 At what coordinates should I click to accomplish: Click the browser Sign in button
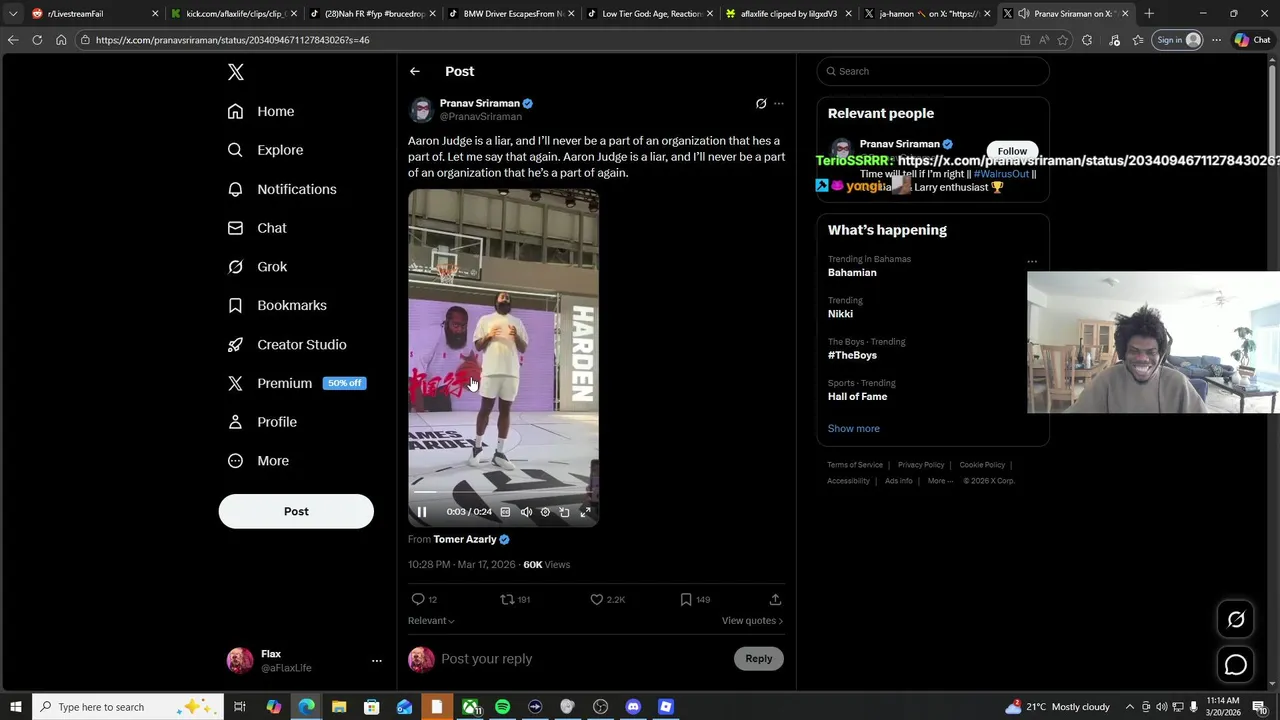click(1178, 40)
